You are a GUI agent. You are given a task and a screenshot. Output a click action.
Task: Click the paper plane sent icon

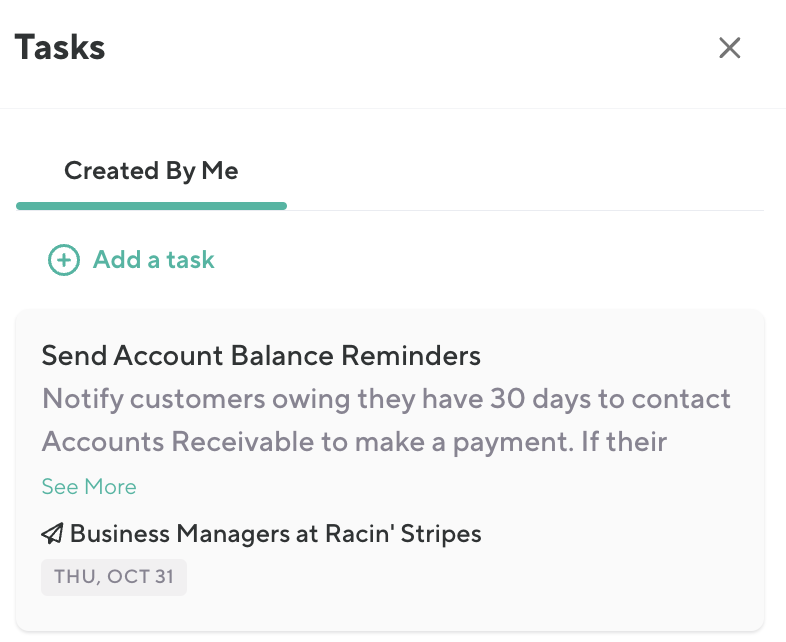coord(53,534)
